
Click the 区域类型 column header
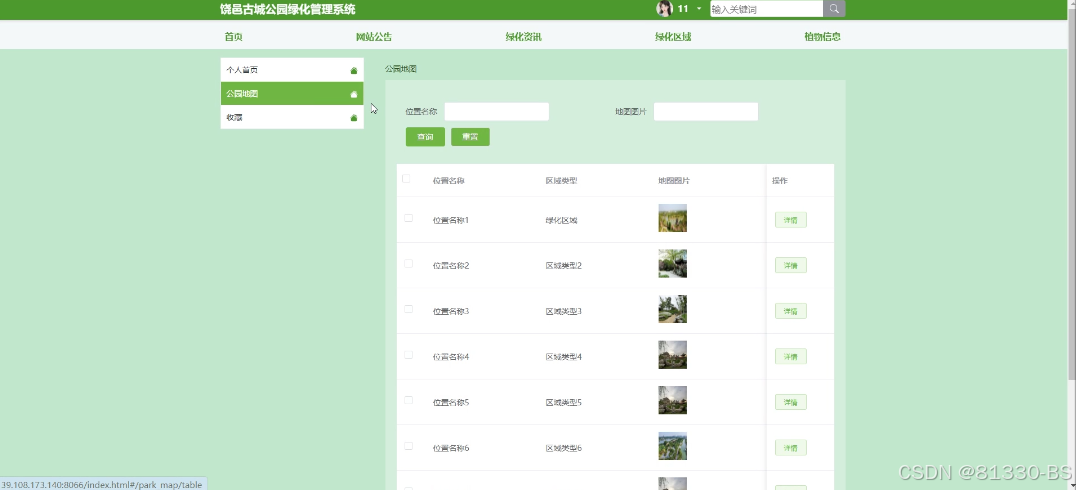pos(561,181)
